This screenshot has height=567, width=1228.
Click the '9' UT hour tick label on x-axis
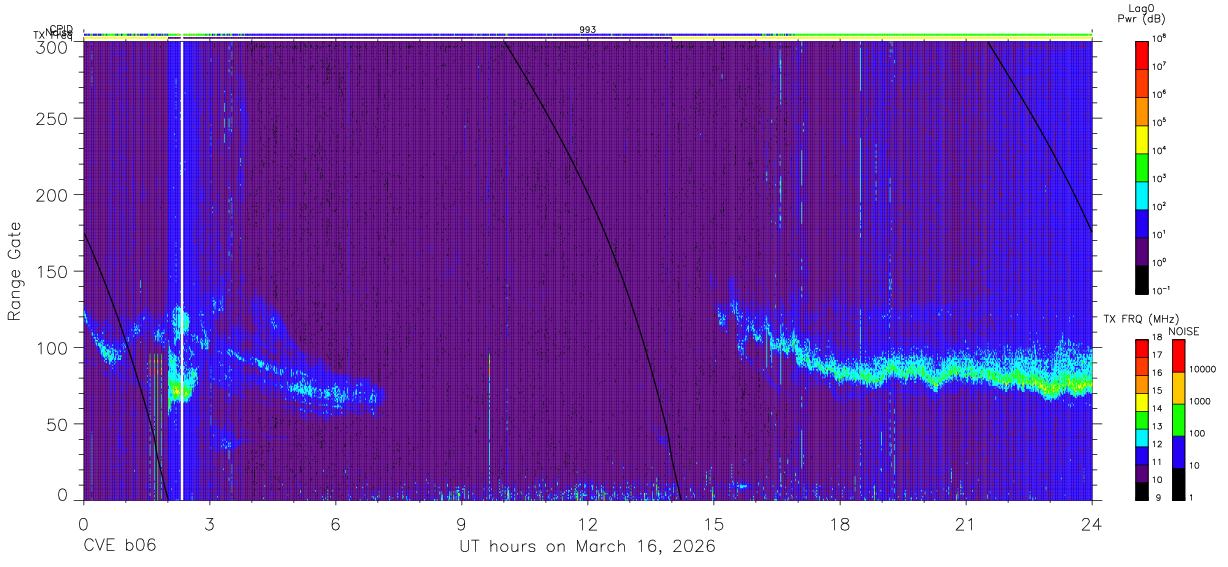click(461, 523)
